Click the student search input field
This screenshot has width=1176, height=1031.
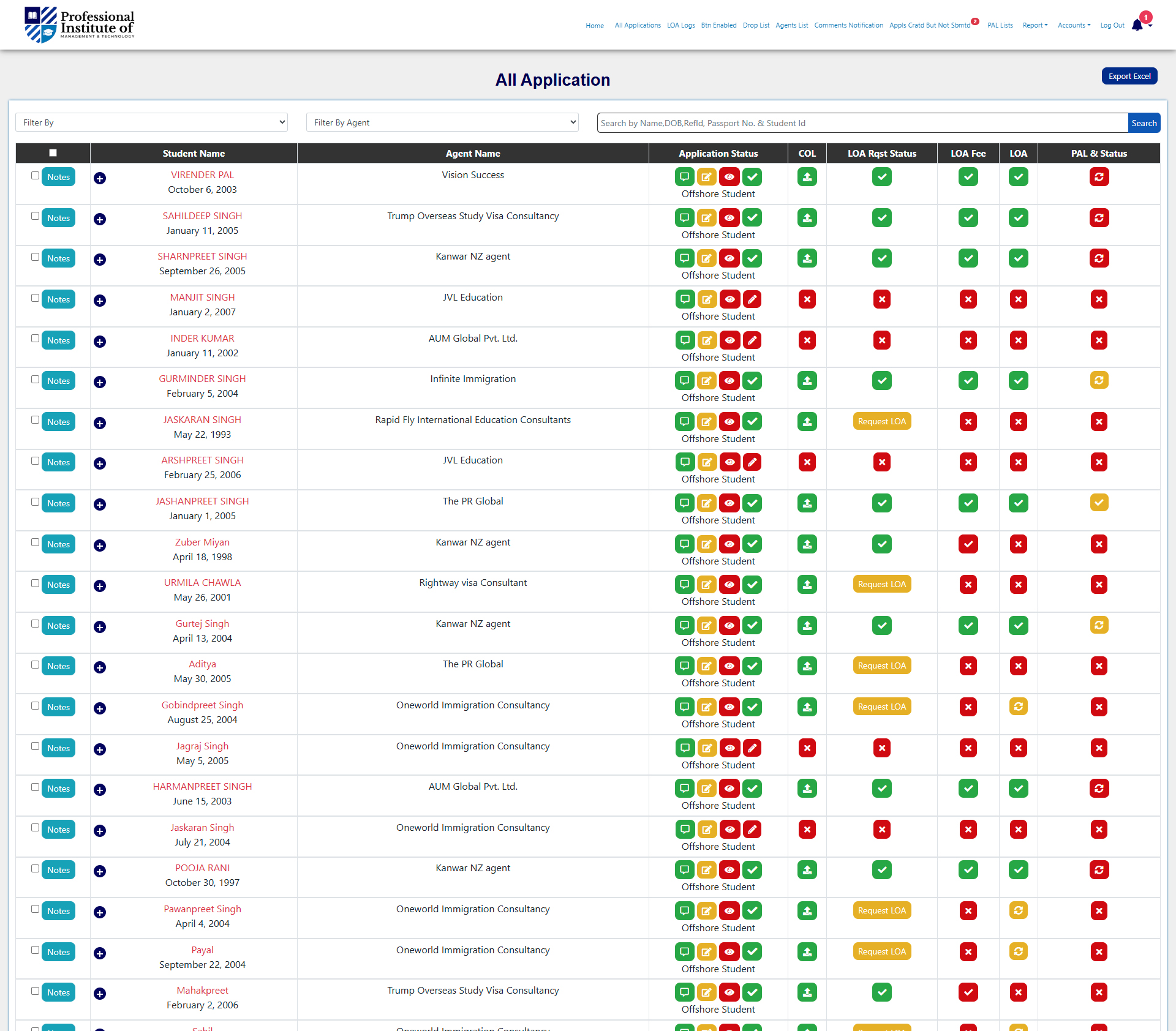pos(862,123)
